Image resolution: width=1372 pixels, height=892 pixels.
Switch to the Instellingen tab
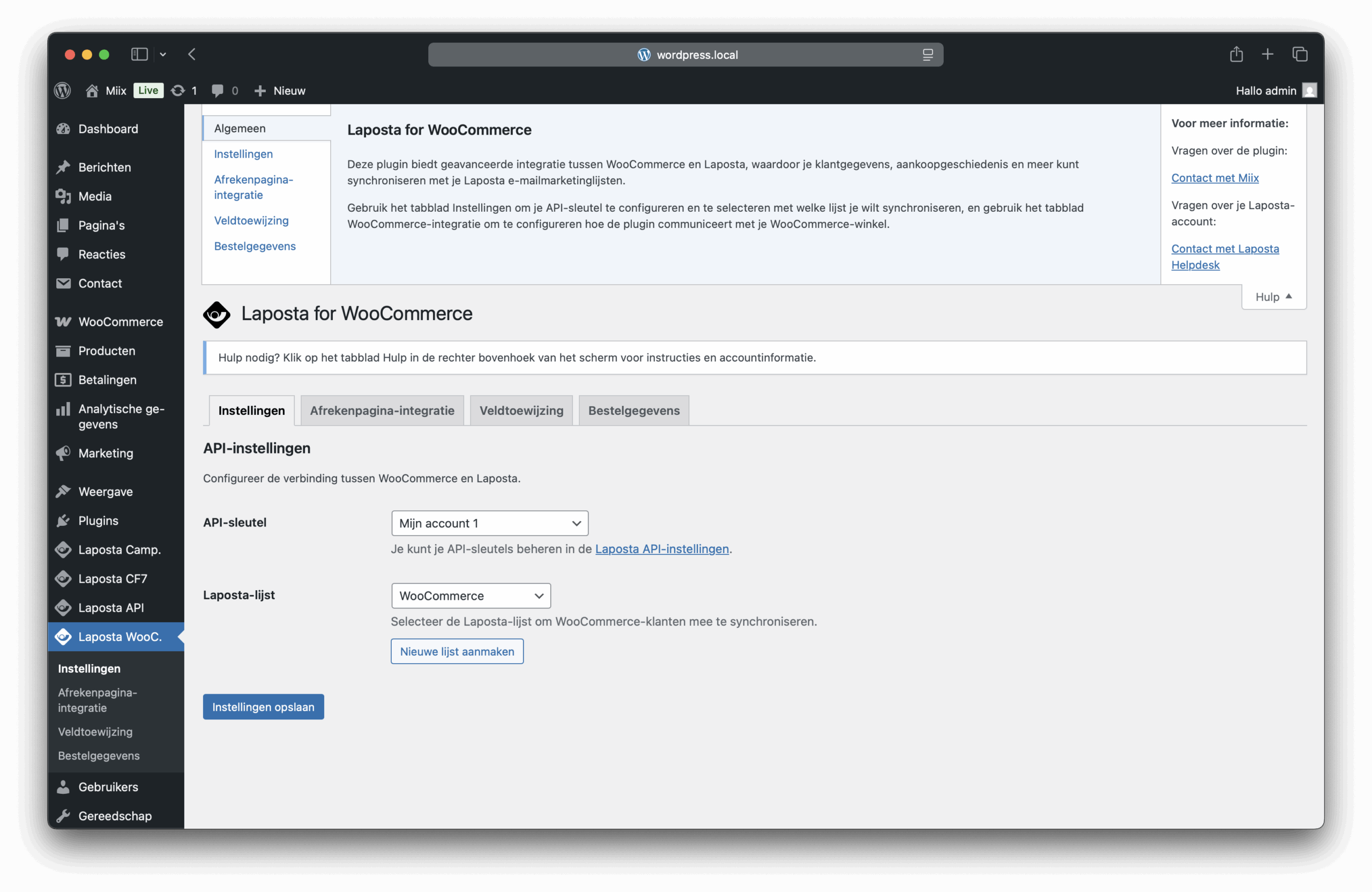(251, 411)
